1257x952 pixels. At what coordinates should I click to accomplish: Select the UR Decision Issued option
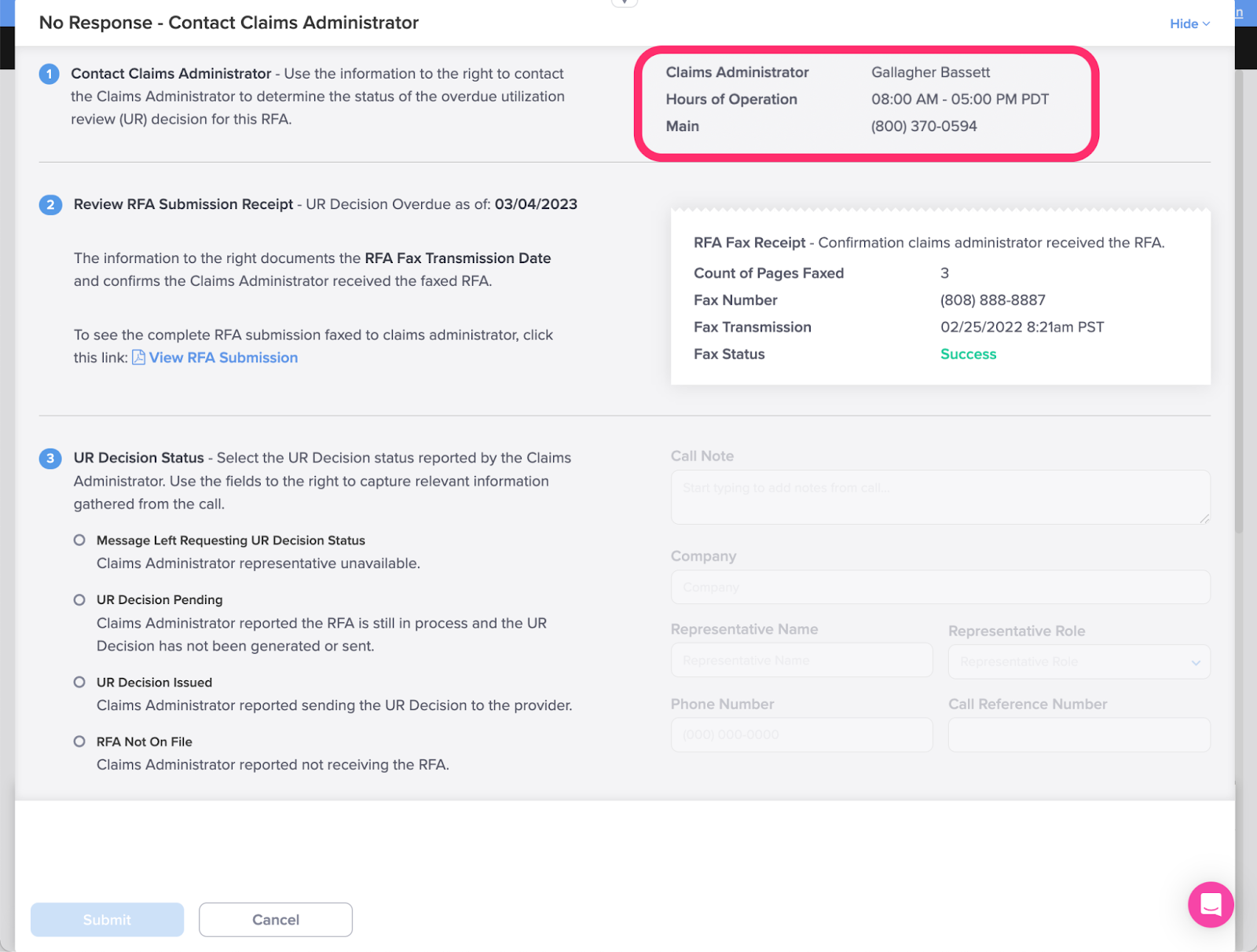click(x=79, y=682)
